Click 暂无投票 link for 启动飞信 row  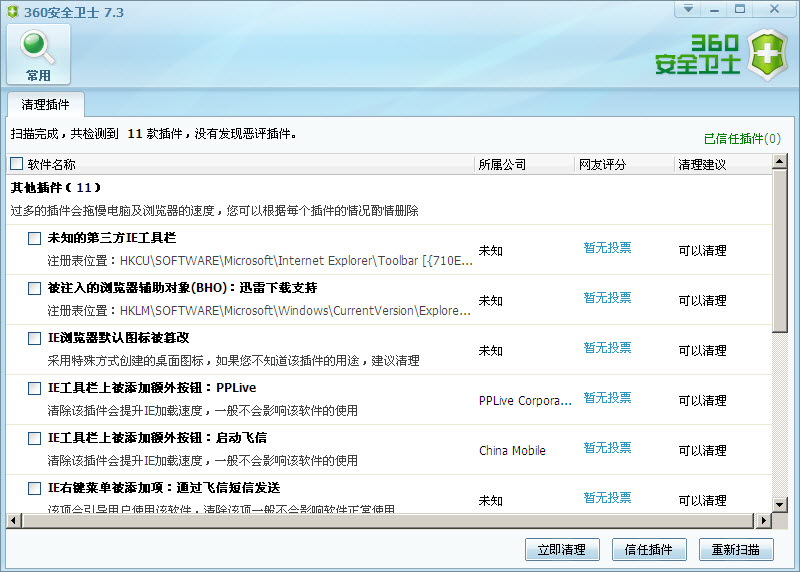click(607, 448)
